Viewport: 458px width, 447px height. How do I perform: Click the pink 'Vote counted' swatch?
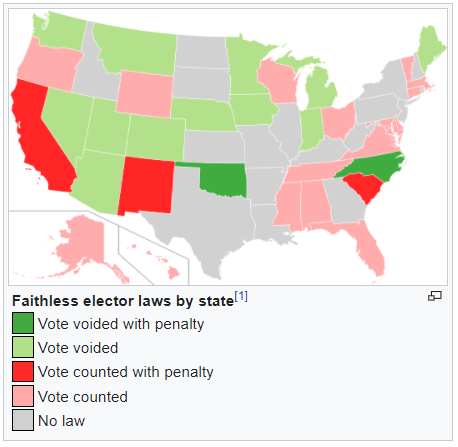coord(23,396)
